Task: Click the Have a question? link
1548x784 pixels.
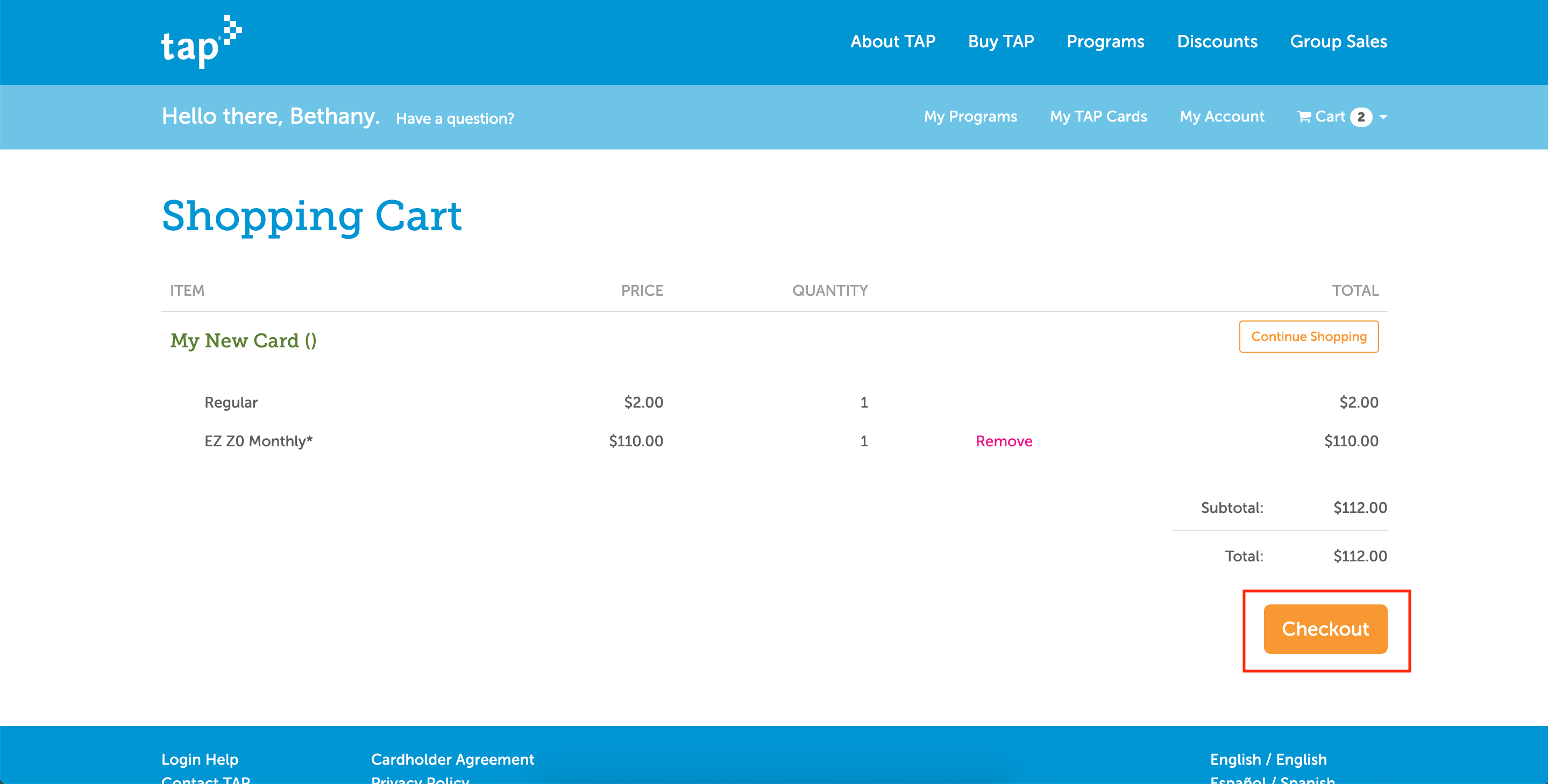Action: pos(455,118)
